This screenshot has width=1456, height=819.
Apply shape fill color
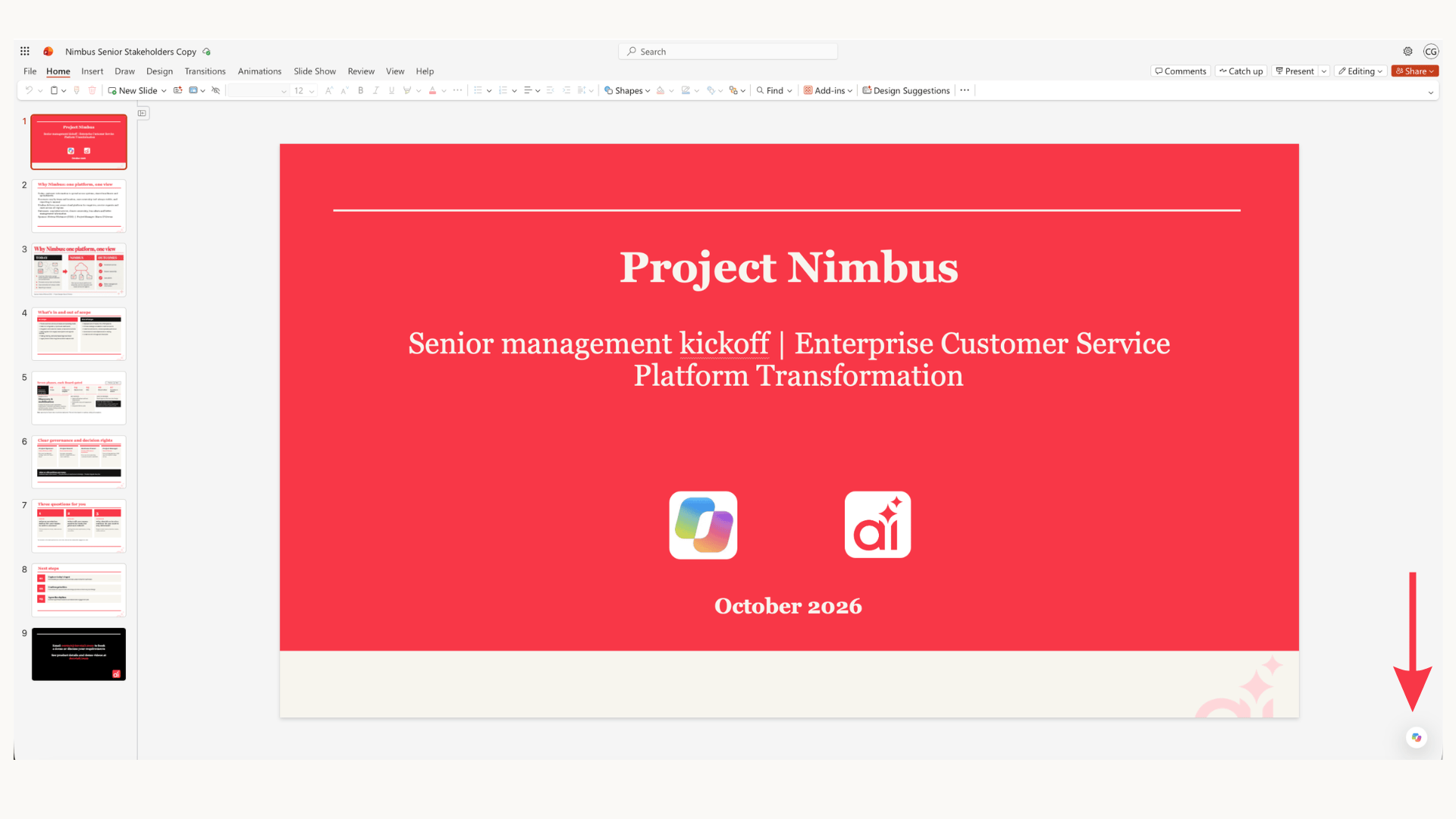(x=661, y=90)
